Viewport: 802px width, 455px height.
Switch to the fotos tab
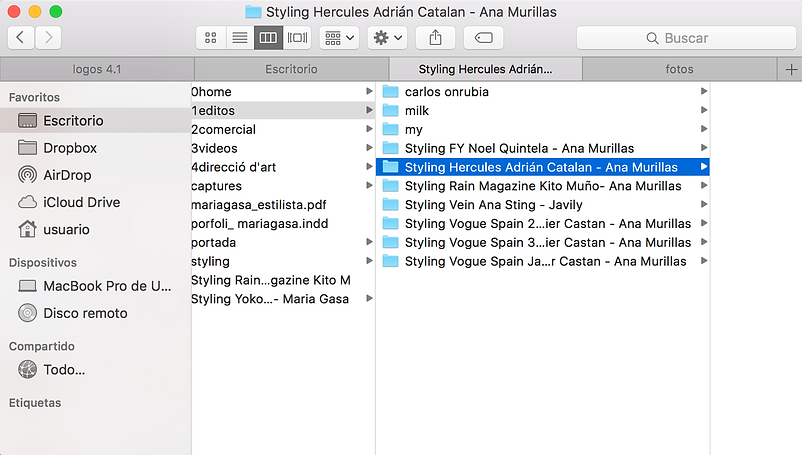point(679,69)
